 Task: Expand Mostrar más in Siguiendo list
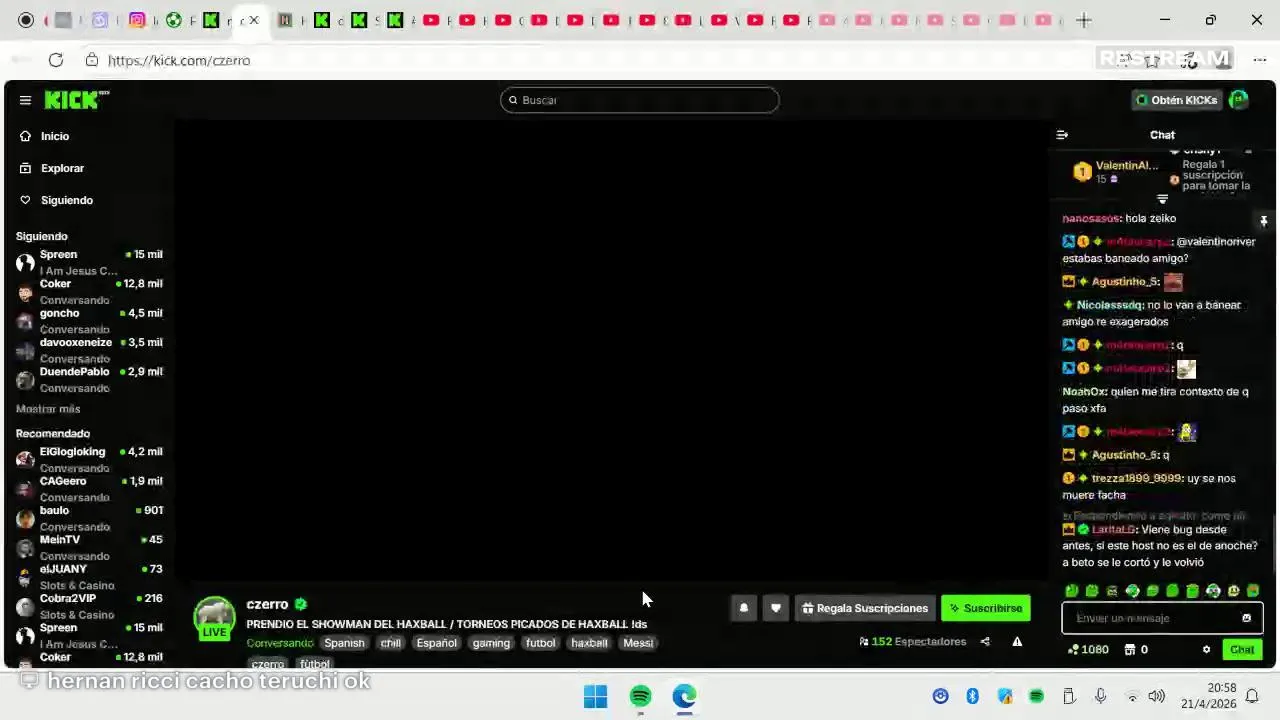(x=48, y=409)
